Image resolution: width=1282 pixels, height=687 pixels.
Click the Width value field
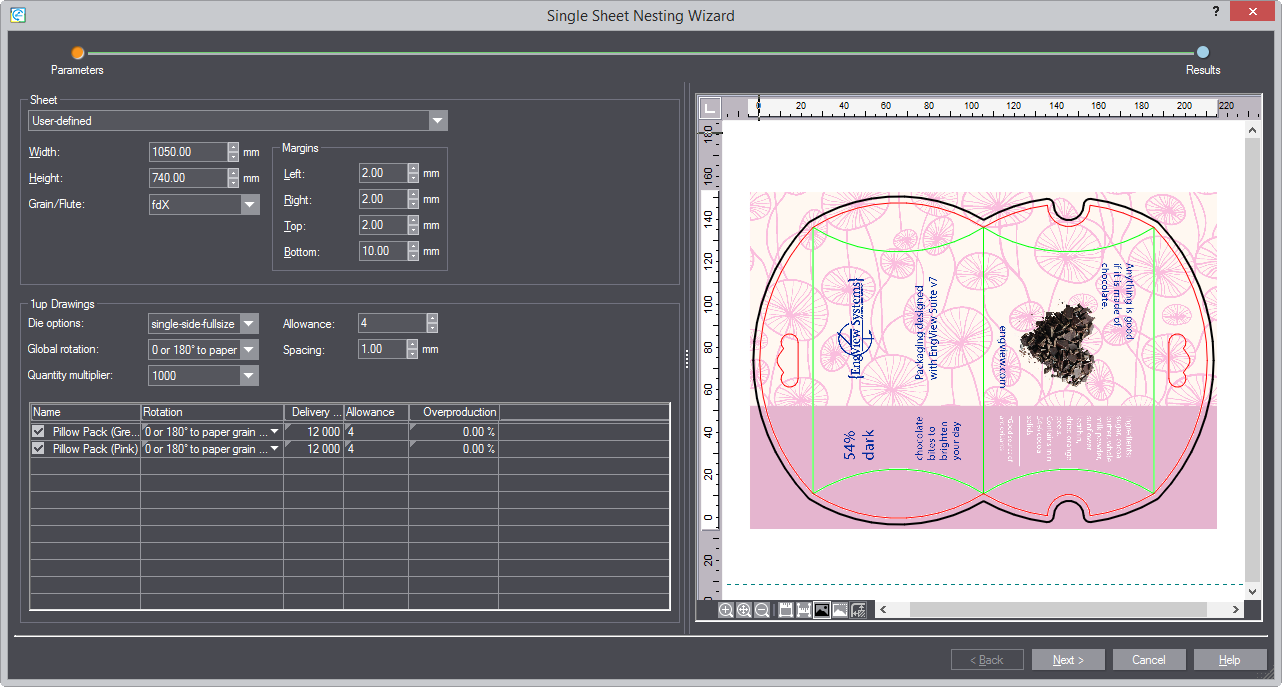coord(188,152)
